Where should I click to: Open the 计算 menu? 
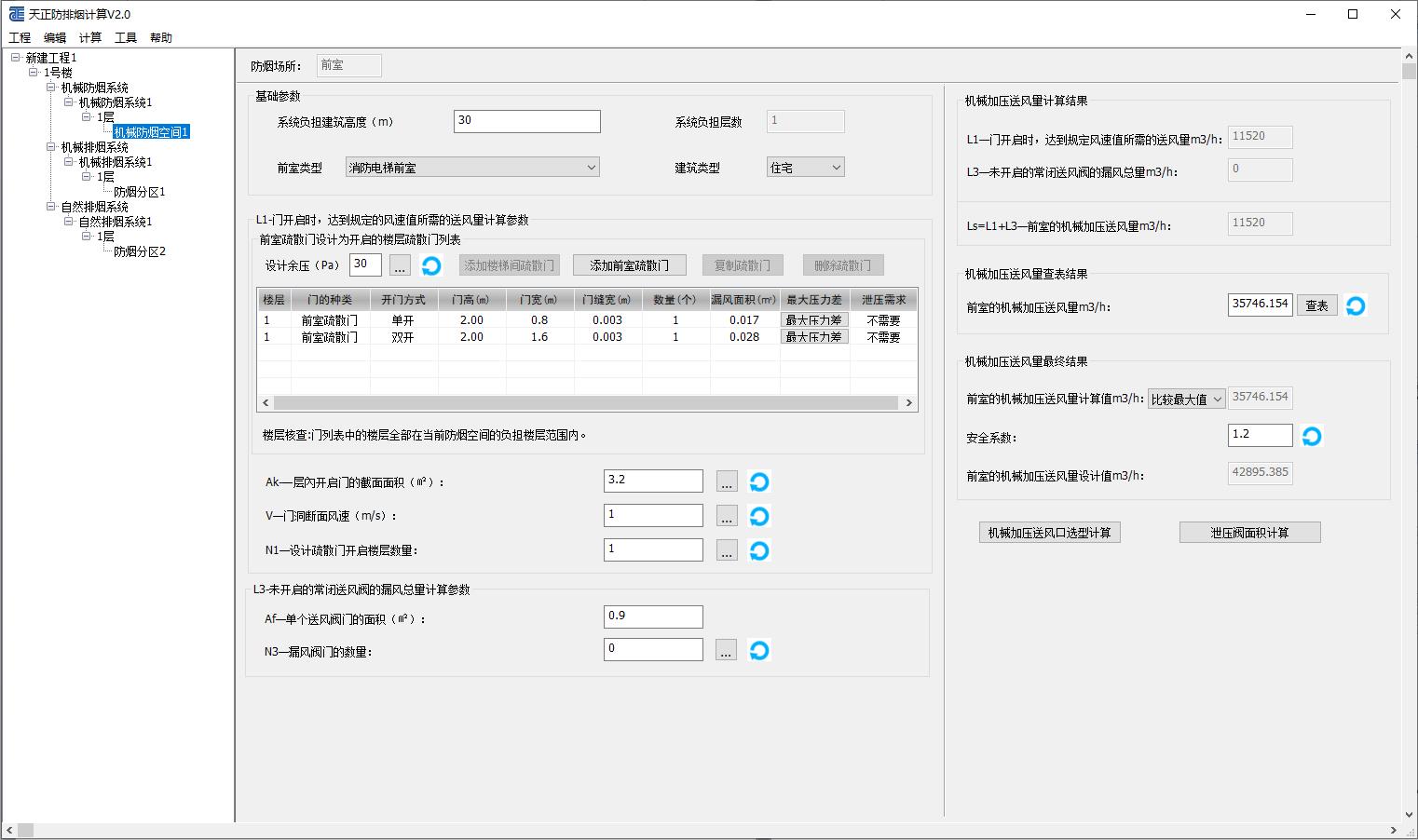[90, 38]
